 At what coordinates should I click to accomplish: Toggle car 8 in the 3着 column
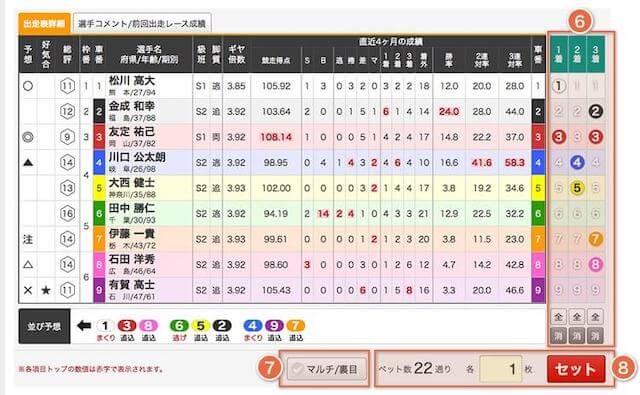click(595, 264)
